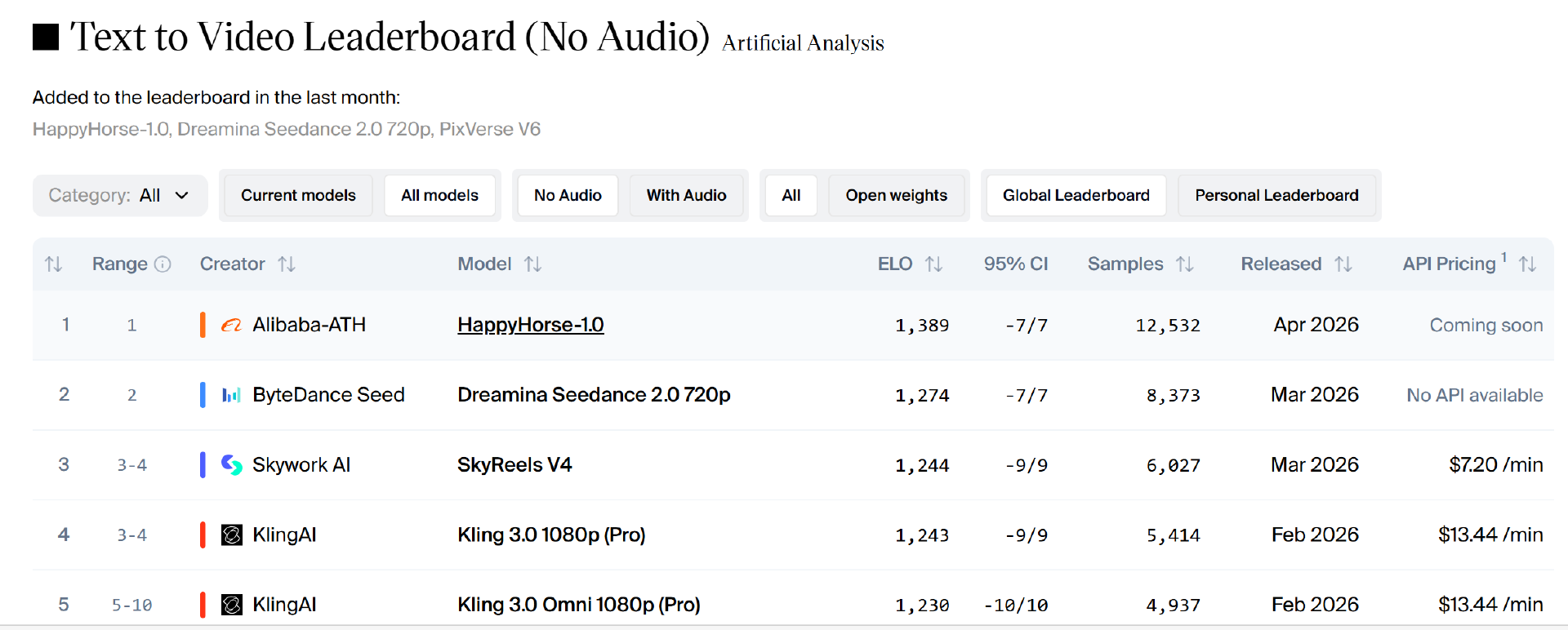
Task: Click the KlingAI logo beside Kling 3.0 1080p (Pro)
Action: point(232,535)
